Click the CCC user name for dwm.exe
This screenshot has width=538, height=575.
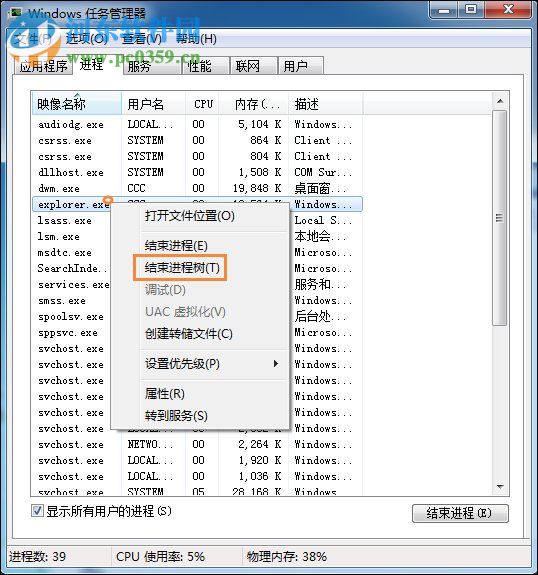click(x=136, y=188)
